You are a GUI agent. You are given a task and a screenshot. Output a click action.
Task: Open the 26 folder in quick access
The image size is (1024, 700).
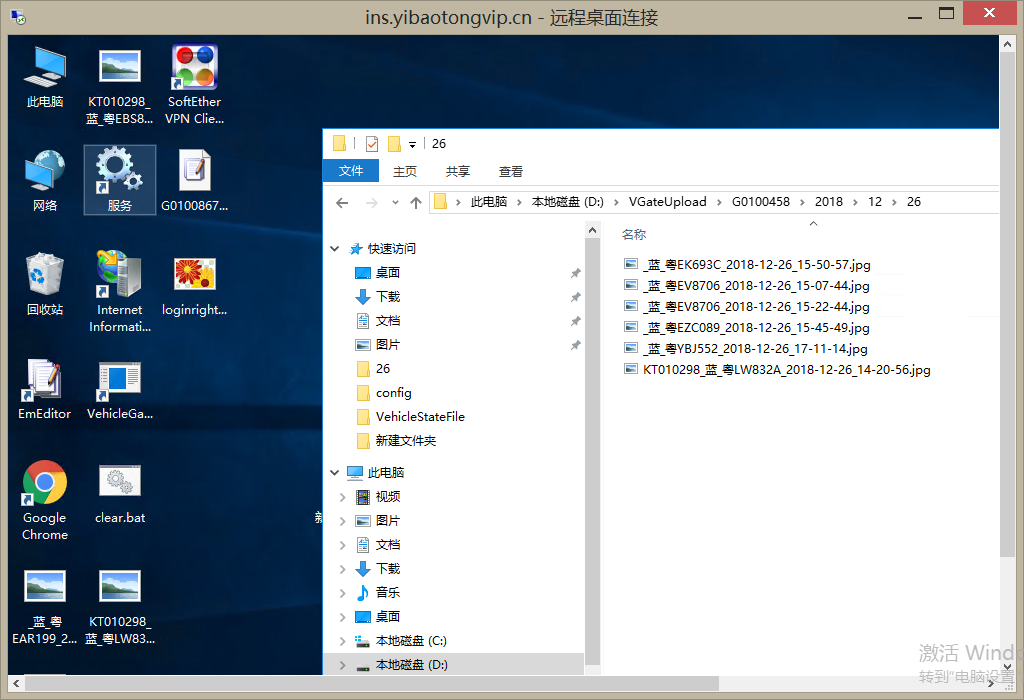tap(383, 369)
